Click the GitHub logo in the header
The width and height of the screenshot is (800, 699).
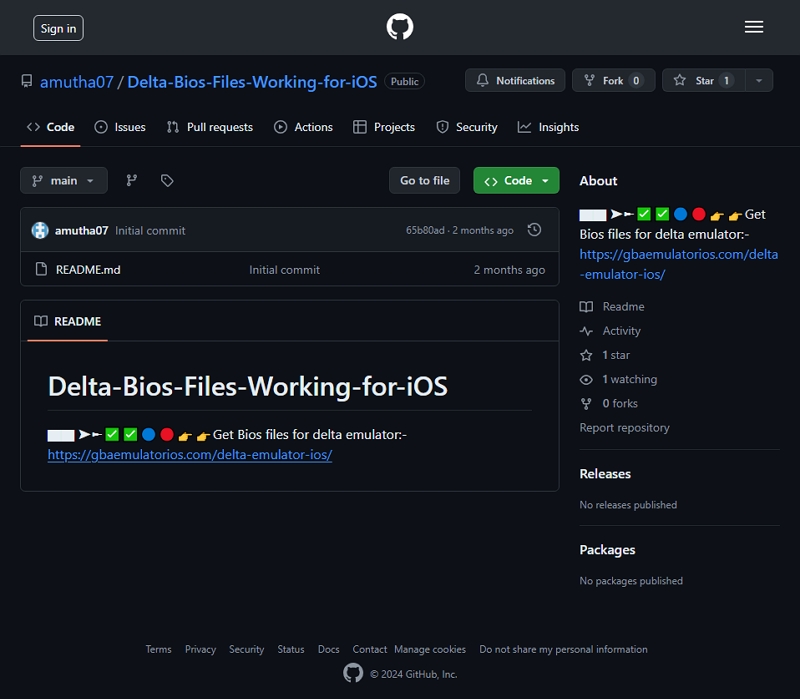click(399, 27)
